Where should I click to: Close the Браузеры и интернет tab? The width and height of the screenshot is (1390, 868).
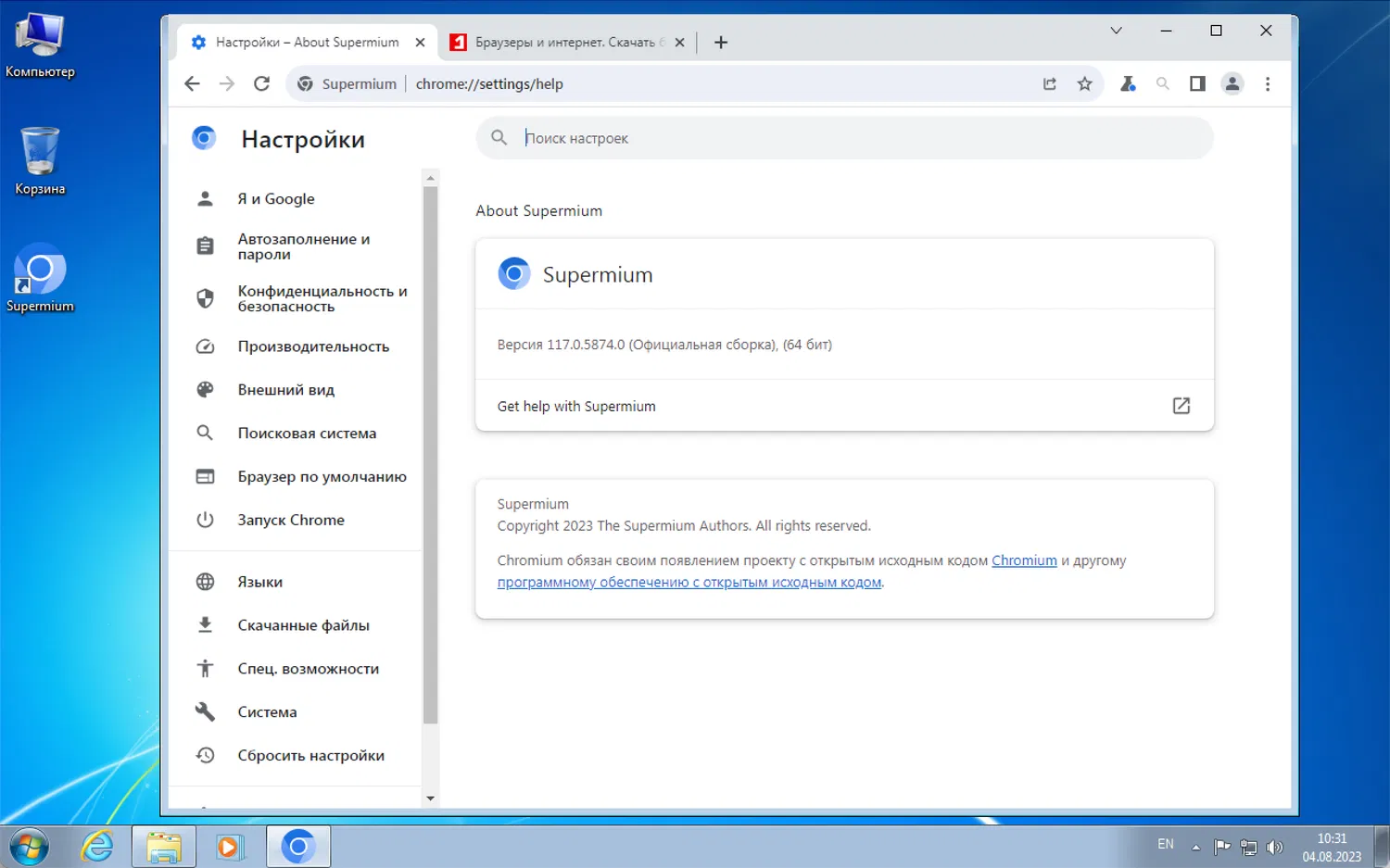click(679, 42)
